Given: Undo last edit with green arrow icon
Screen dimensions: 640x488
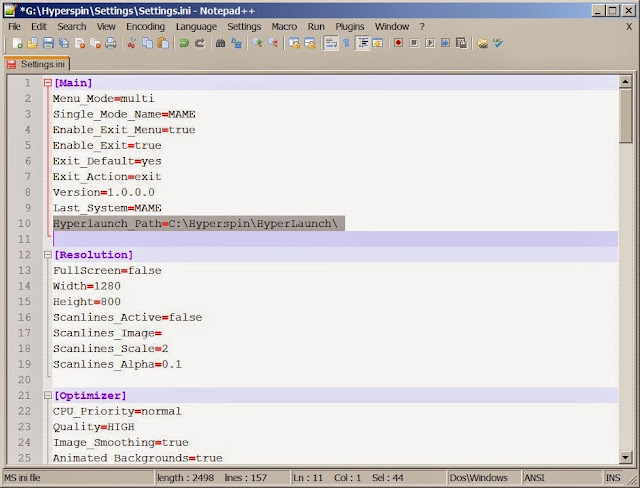Looking at the screenshot, I should 184,43.
